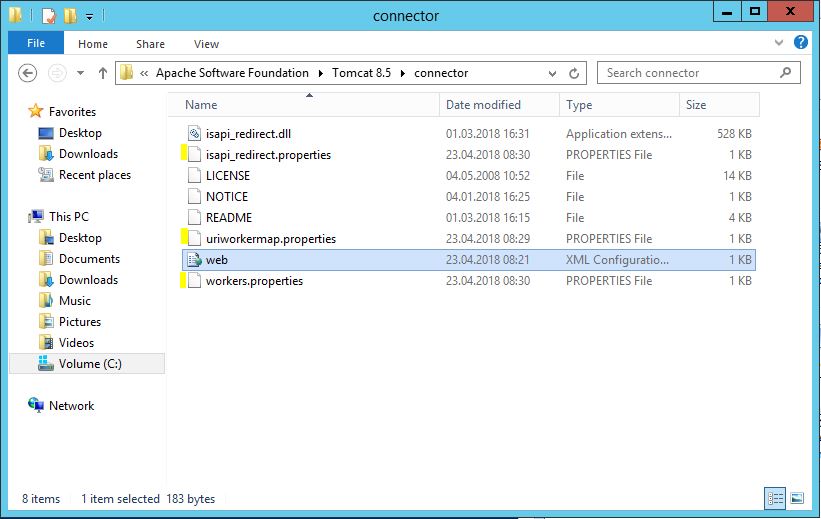821x519 pixels.
Task: Switch to large thumbnails view icon
Action: (x=797, y=498)
